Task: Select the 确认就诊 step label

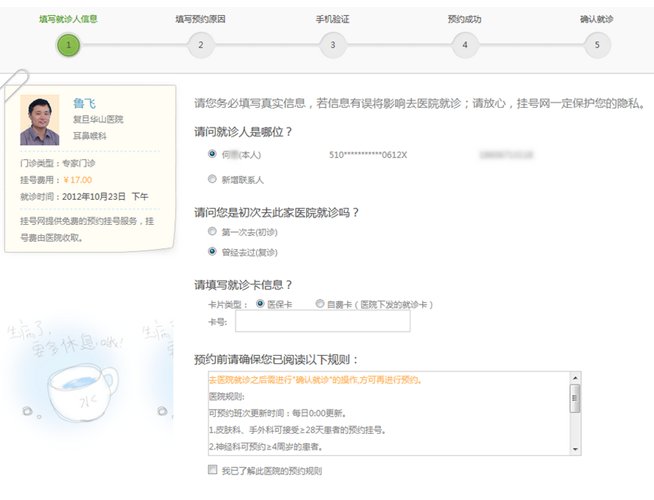Action: (x=597, y=19)
